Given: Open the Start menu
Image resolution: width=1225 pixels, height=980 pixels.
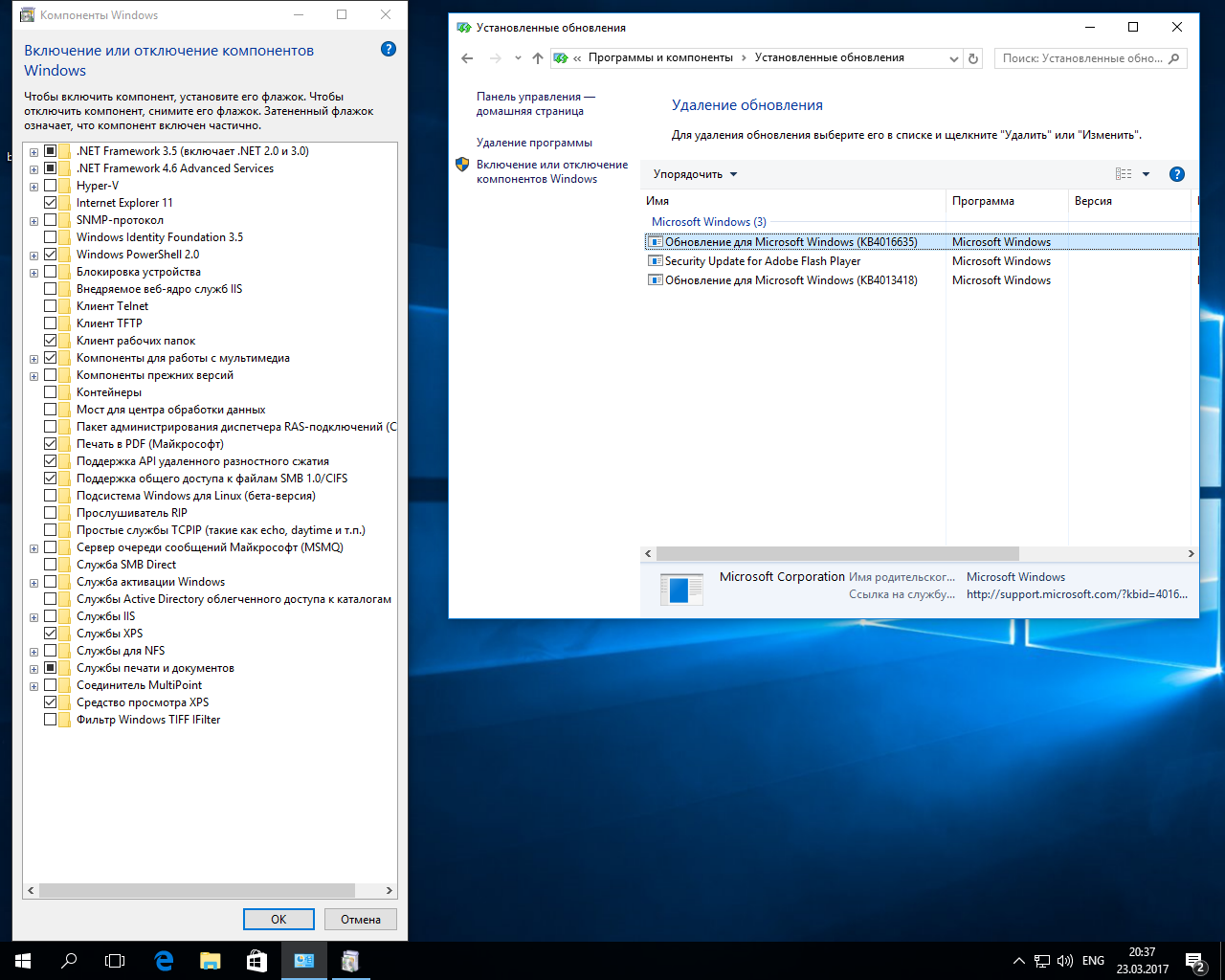Looking at the screenshot, I should (x=23, y=961).
